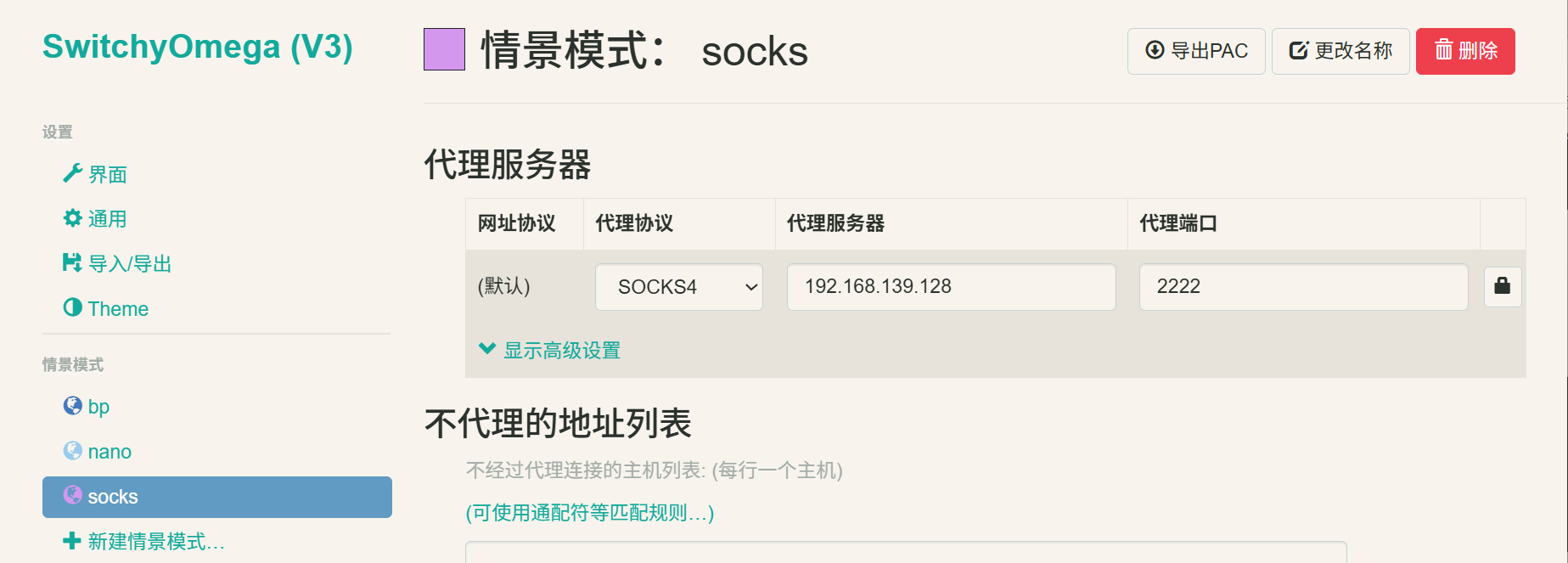
Task: Click the half-circle Theme icon
Action: (x=72, y=307)
